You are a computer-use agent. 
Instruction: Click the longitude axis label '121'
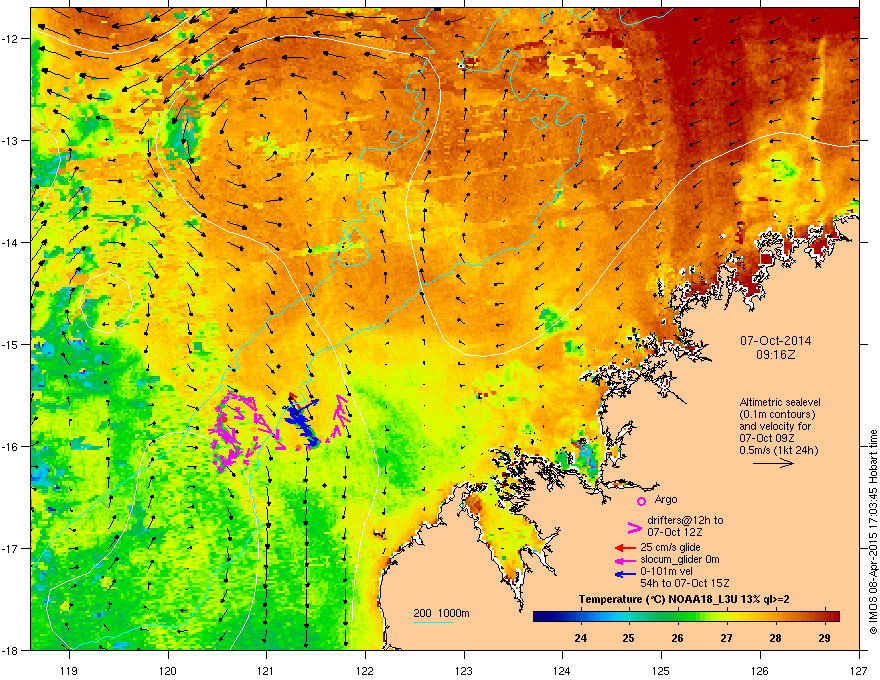pos(266,670)
